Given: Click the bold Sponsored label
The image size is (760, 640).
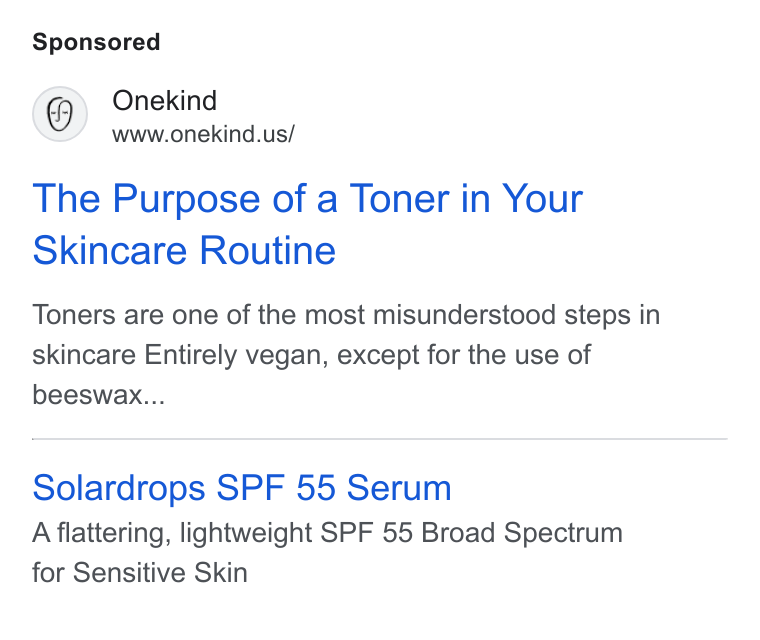Looking at the screenshot, I should [96, 42].
